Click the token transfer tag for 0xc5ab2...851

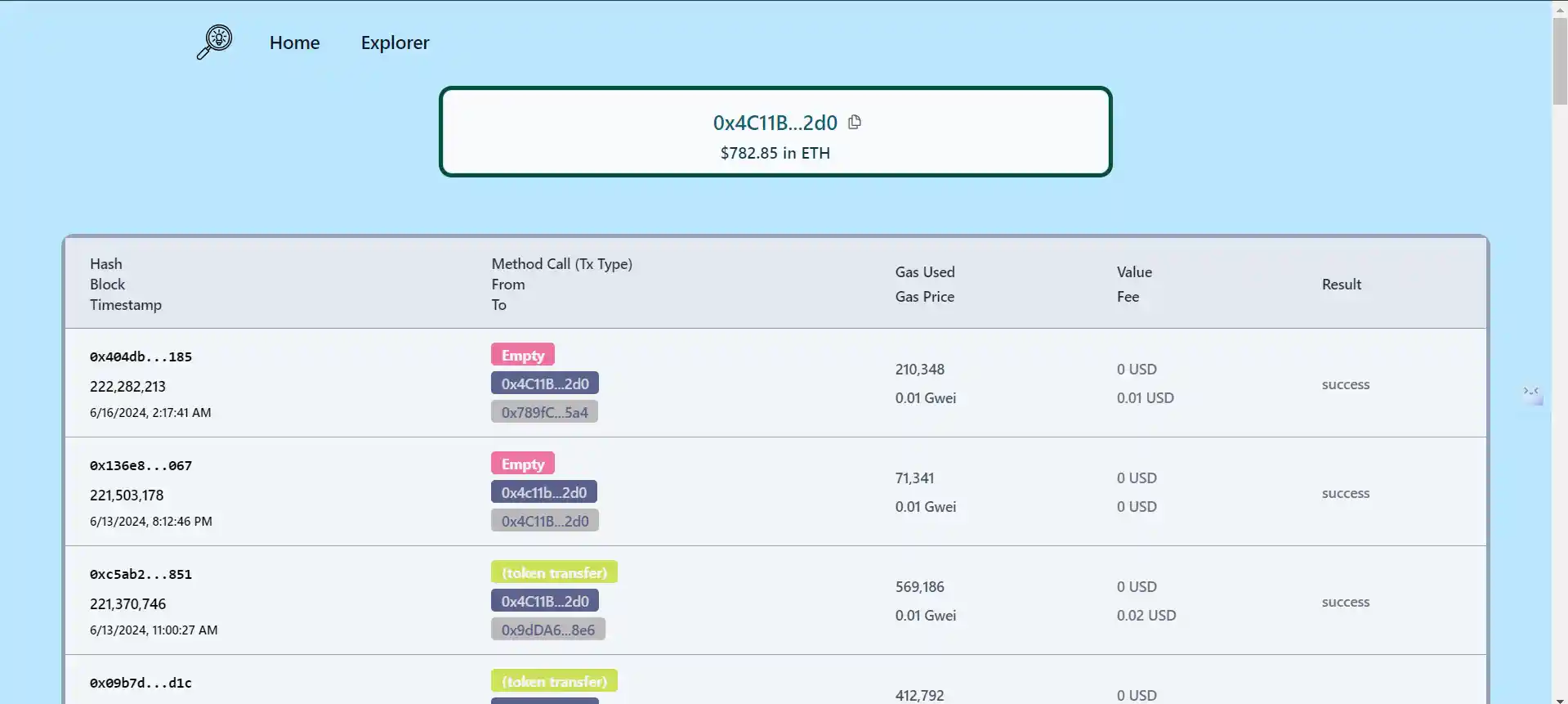click(554, 572)
